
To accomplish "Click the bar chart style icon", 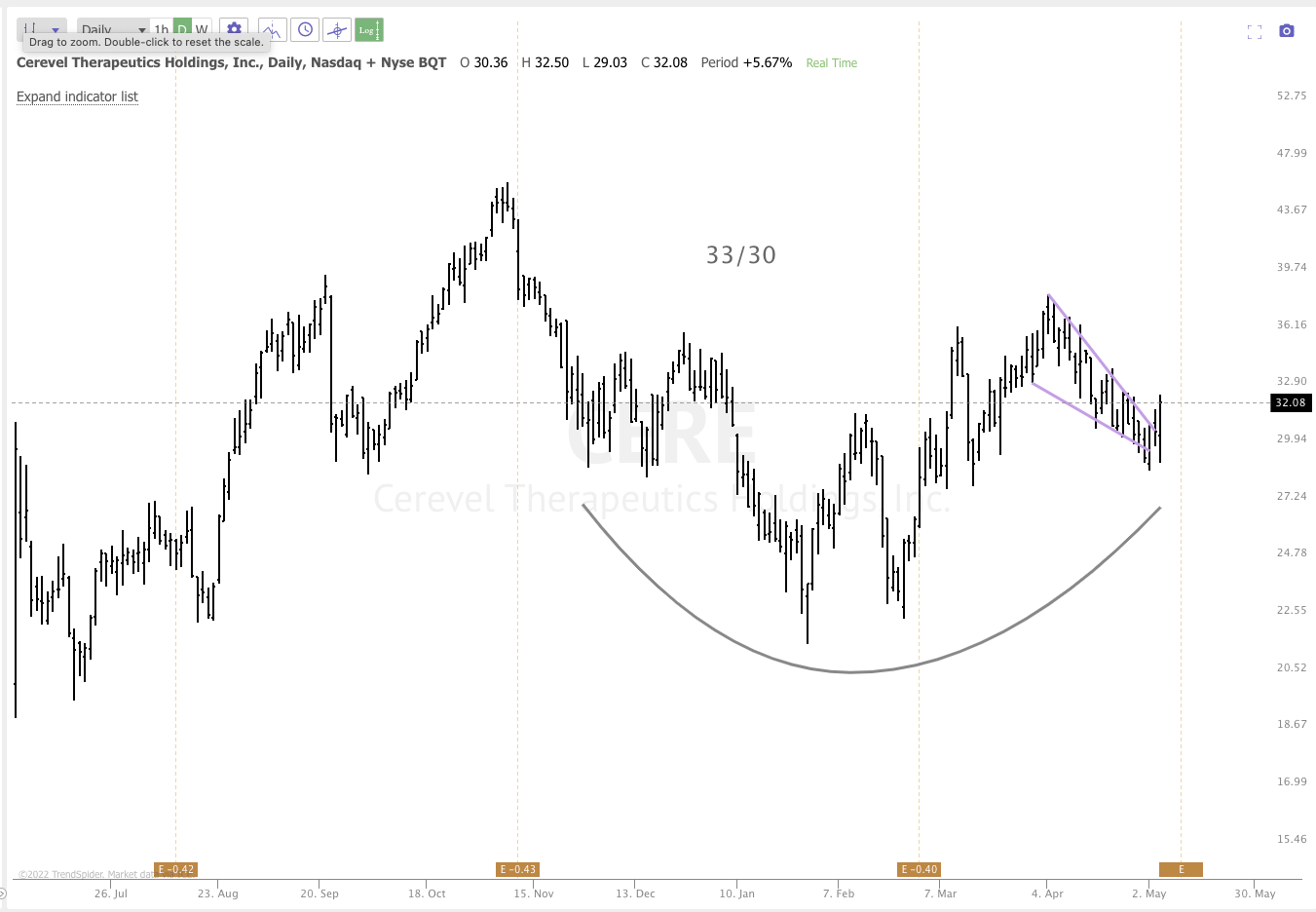I will click(32, 27).
